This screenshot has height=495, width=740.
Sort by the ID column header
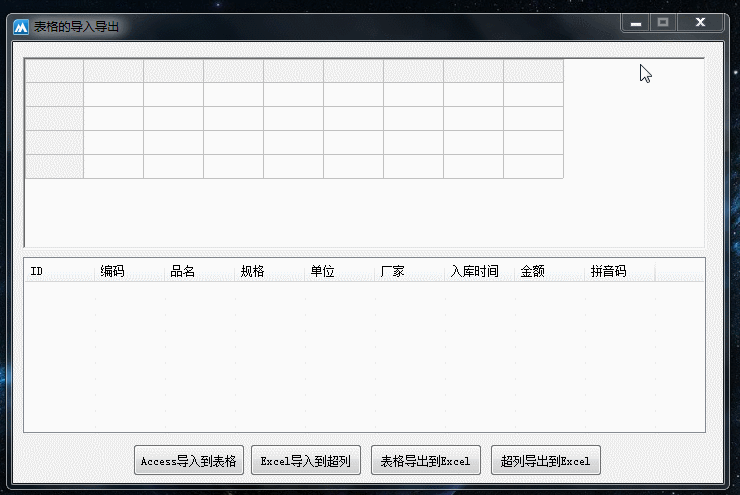coord(59,271)
